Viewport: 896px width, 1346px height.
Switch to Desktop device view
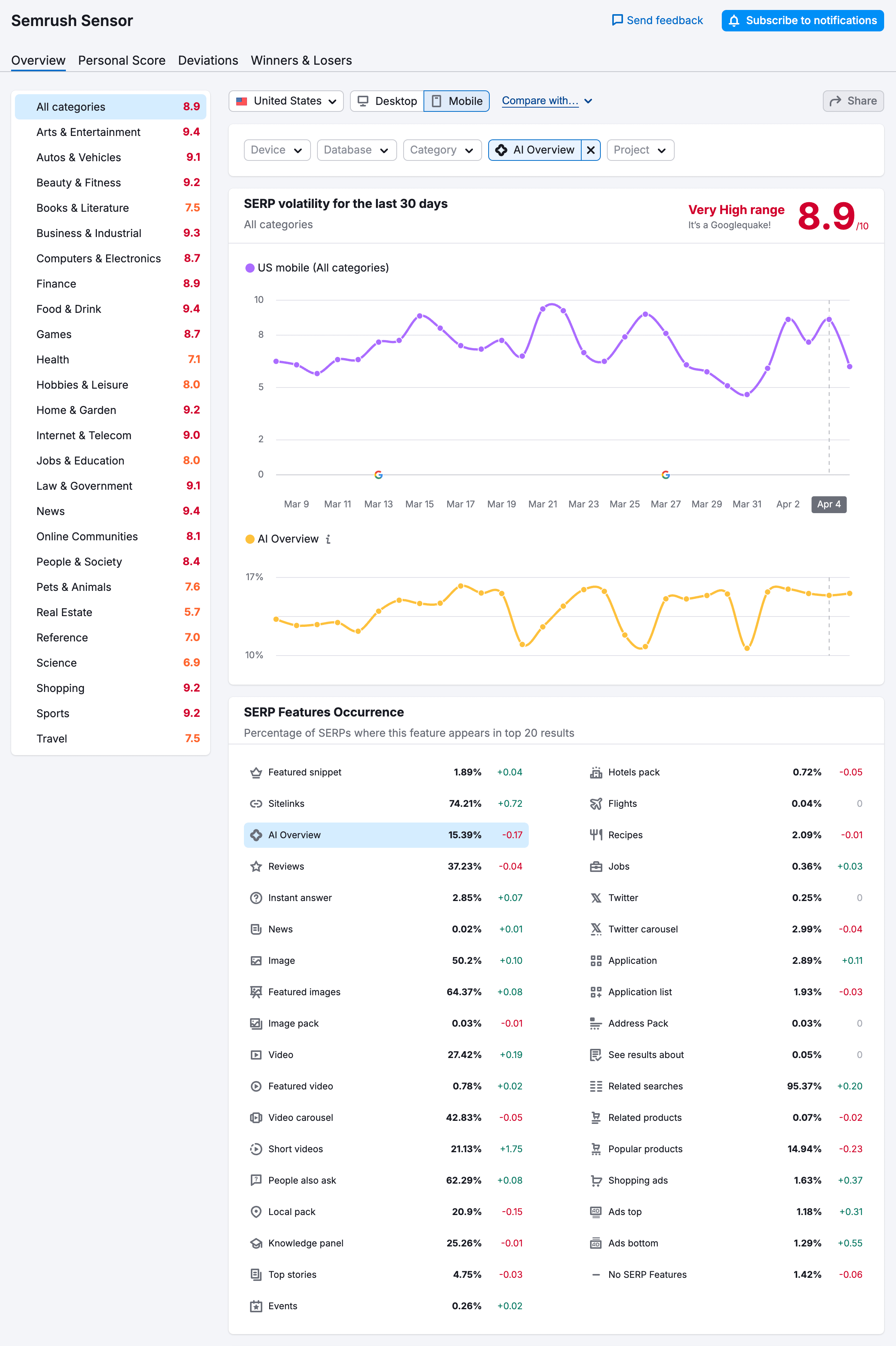[387, 101]
